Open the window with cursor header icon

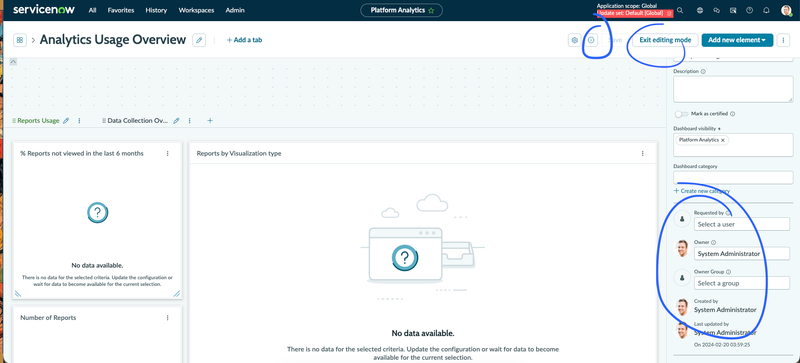[x=733, y=10]
